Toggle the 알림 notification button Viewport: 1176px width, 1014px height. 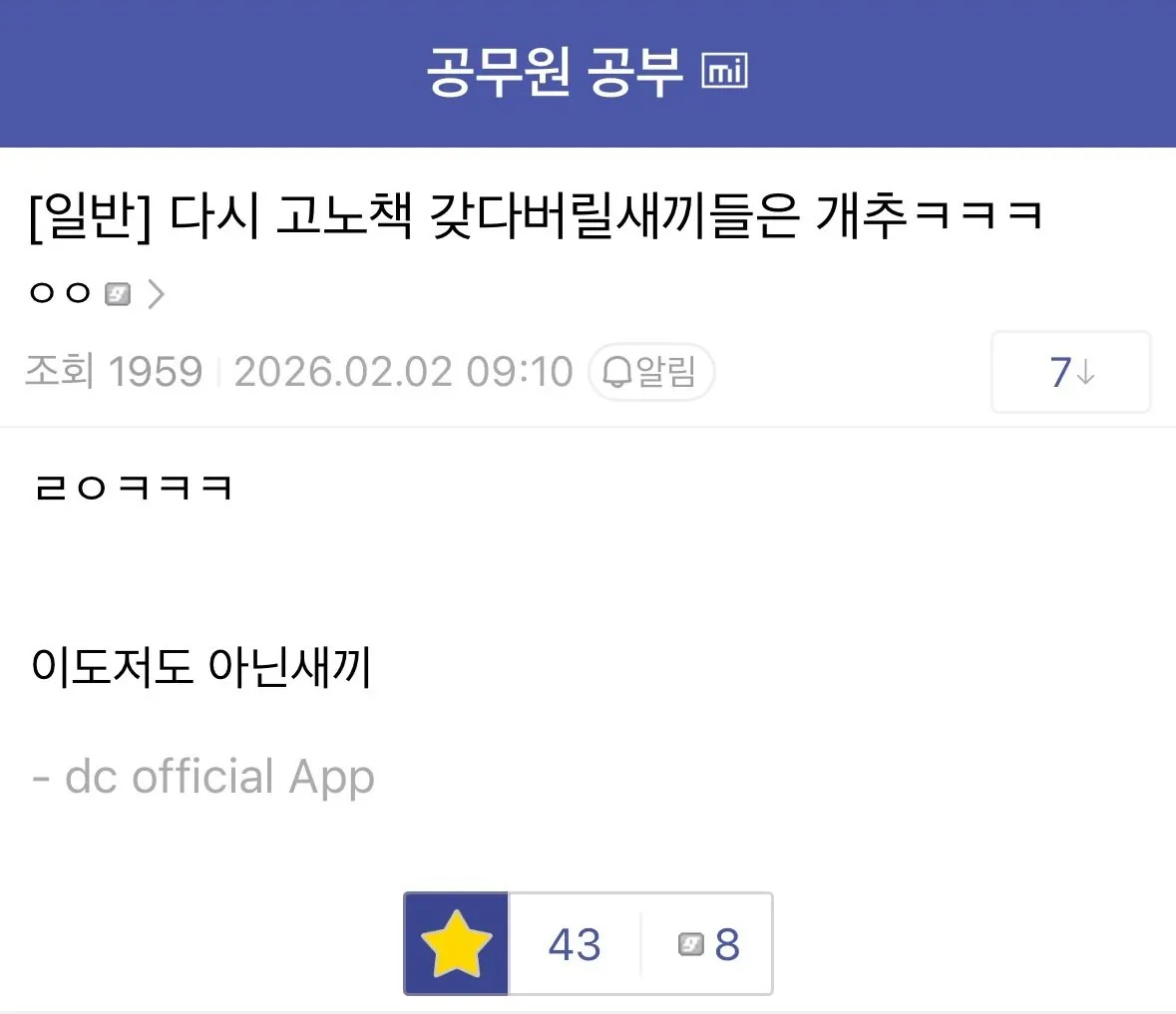click(651, 372)
